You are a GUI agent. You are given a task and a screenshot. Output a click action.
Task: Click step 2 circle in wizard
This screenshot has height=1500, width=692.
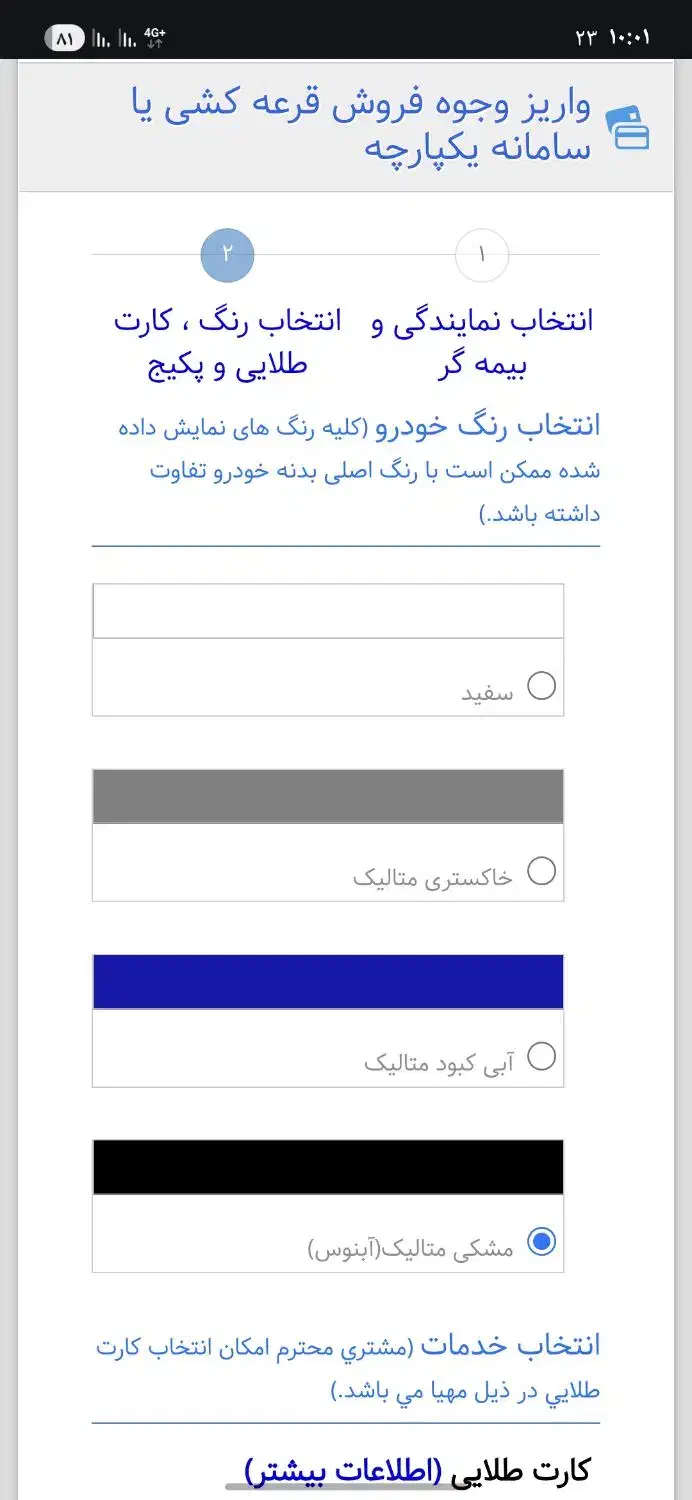[227, 256]
